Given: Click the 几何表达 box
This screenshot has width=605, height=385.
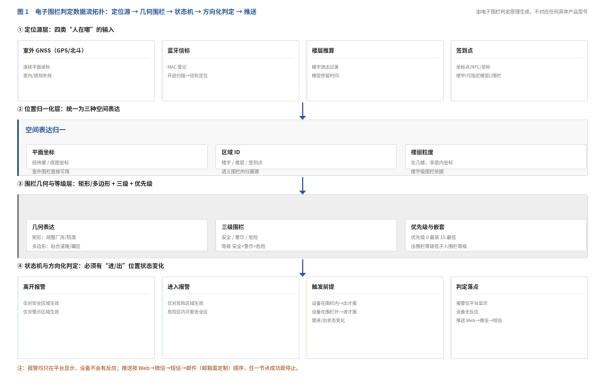Looking at the screenshot, I should point(117,235).
